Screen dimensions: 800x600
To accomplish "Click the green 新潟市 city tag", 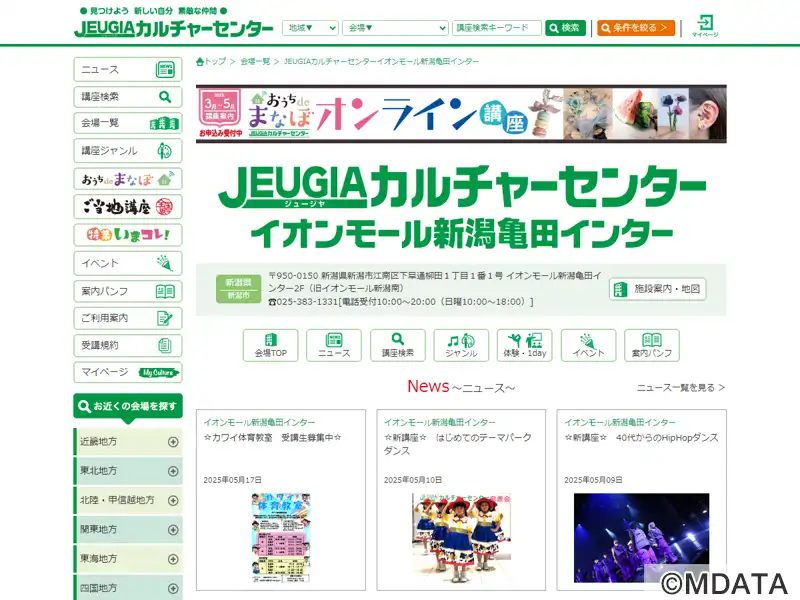I will 238,295.
